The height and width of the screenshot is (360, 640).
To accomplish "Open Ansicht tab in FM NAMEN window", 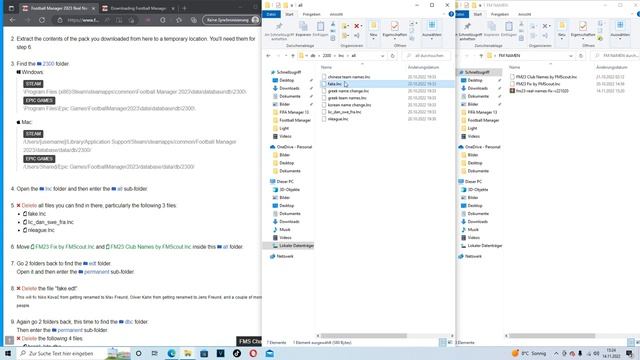I will pyautogui.click(x=524, y=14).
